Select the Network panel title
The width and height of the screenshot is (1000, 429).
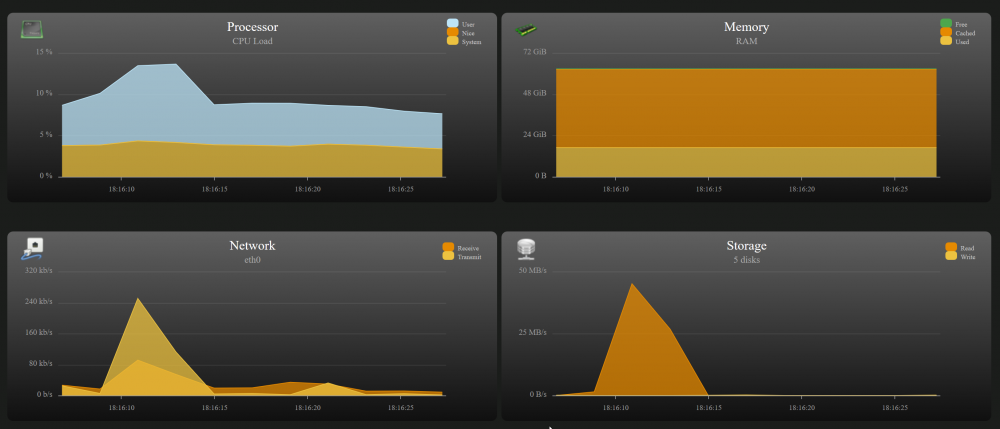pyautogui.click(x=253, y=245)
